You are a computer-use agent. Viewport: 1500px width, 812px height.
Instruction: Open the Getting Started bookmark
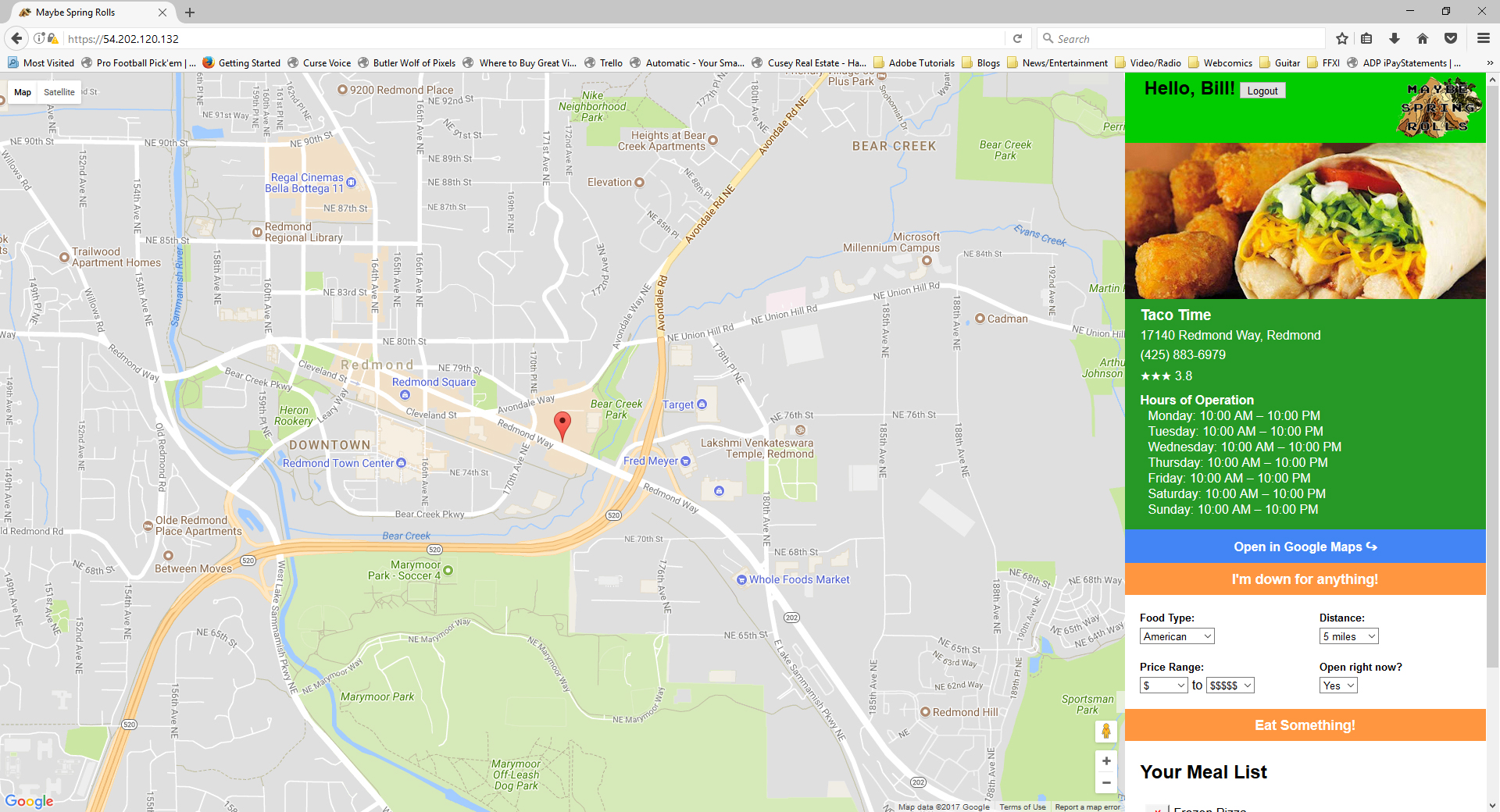pos(241,63)
